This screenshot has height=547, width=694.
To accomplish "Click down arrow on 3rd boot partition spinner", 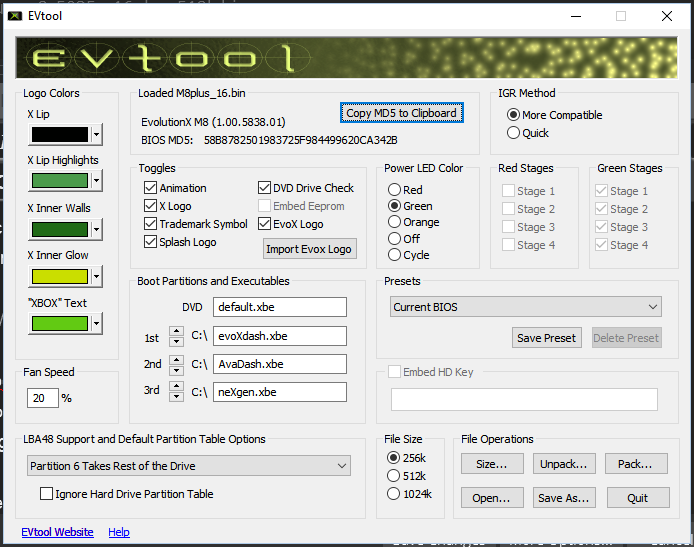I will (176, 398).
